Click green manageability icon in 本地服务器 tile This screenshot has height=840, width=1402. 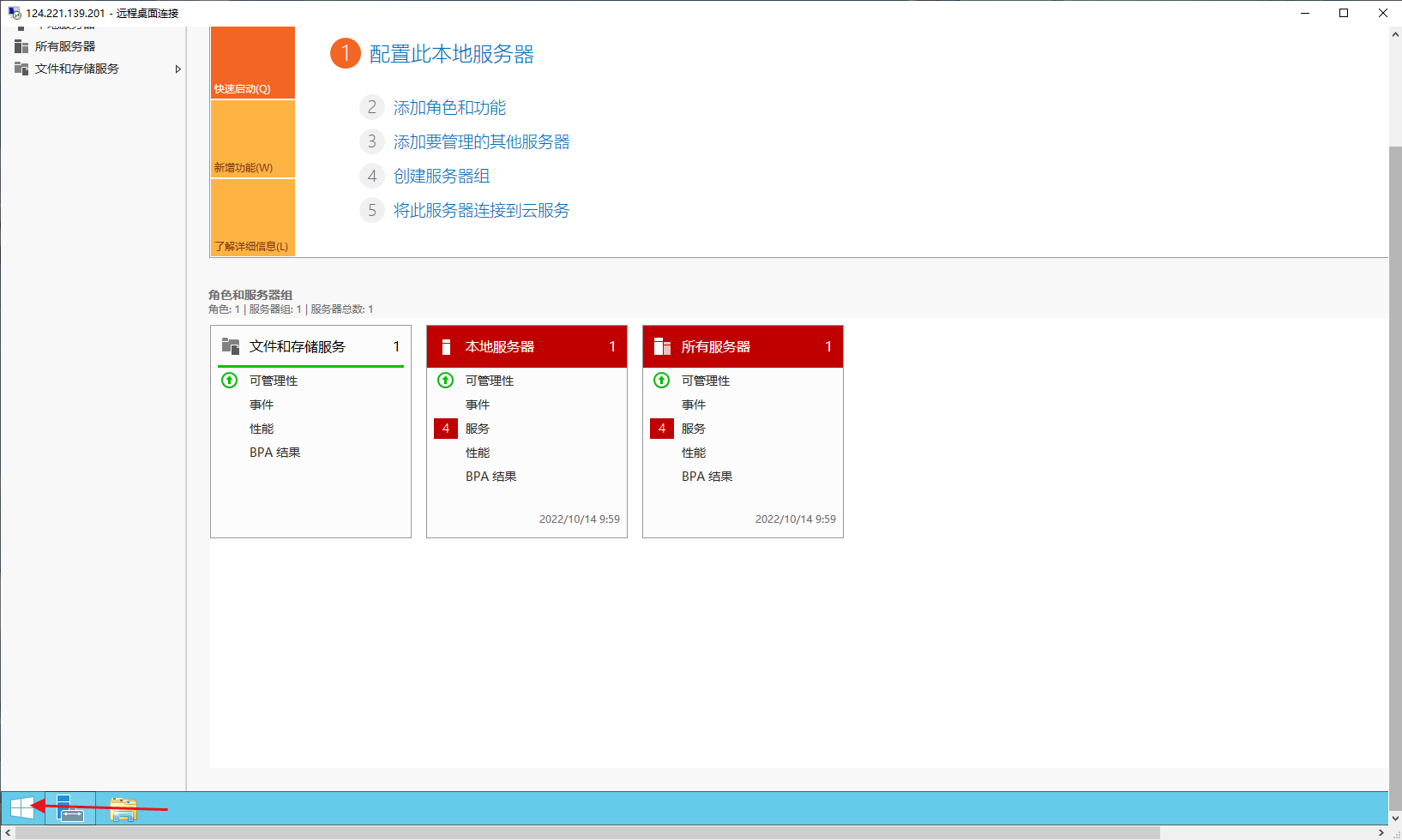pyautogui.click(x=445, y=381)
